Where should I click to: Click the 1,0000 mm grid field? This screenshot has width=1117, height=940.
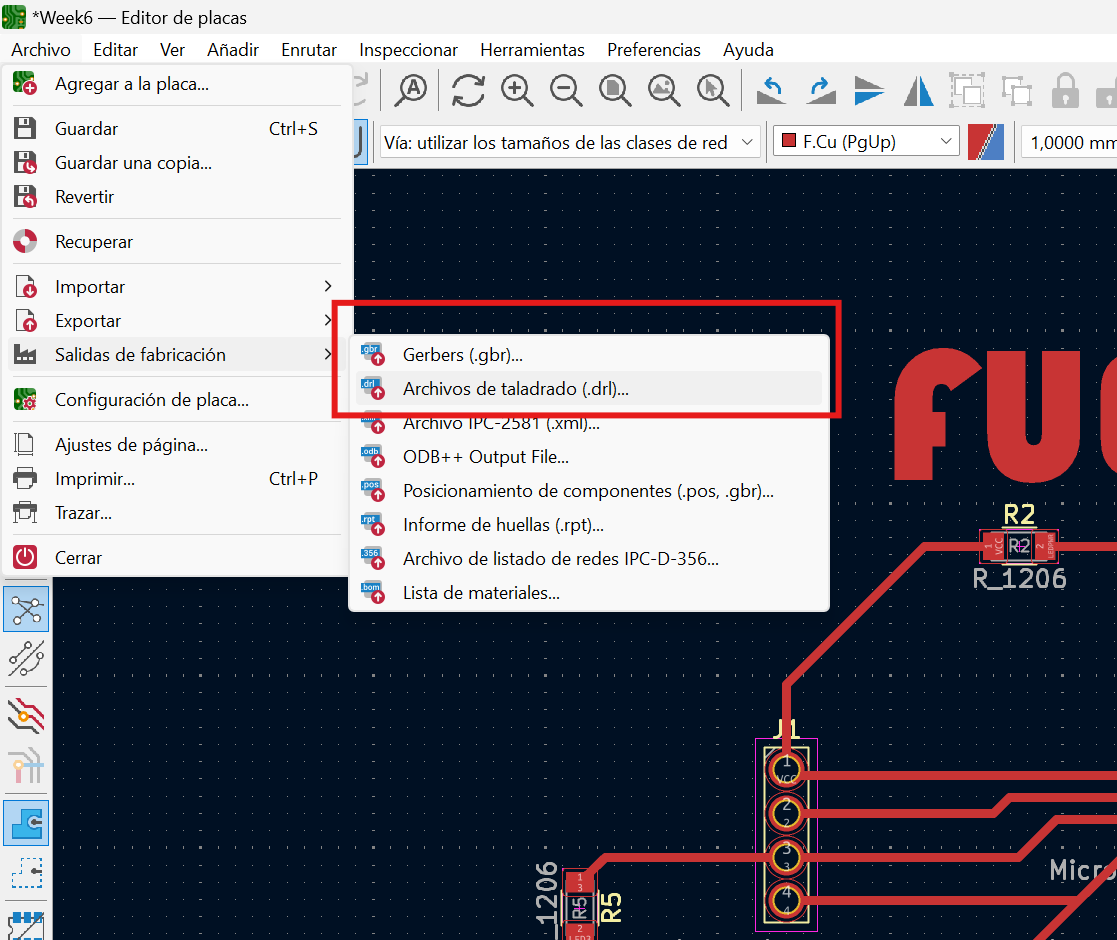(x=1069, y=142)
